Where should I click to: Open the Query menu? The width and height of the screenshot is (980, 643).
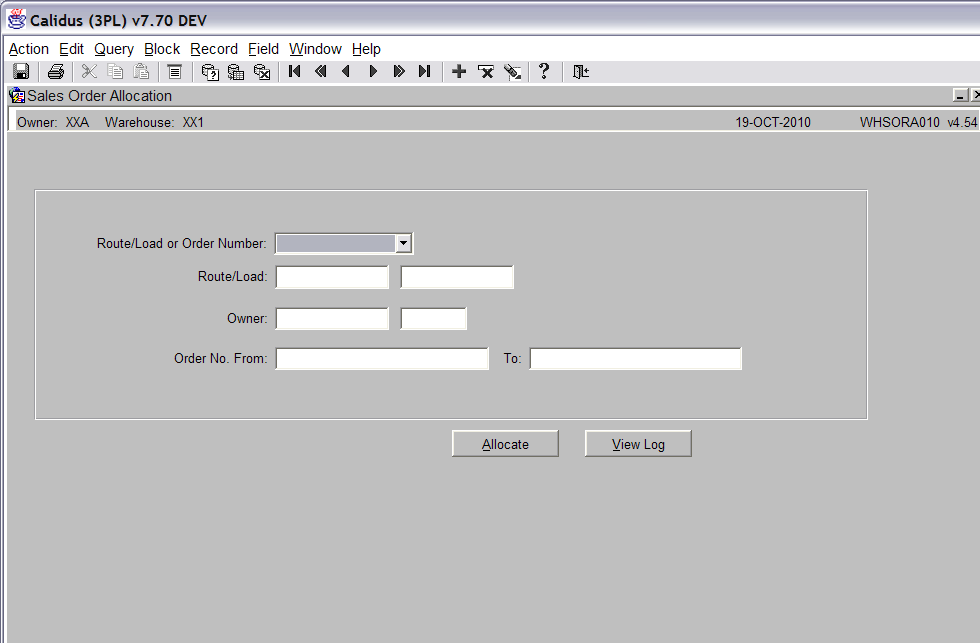[114, 49]
